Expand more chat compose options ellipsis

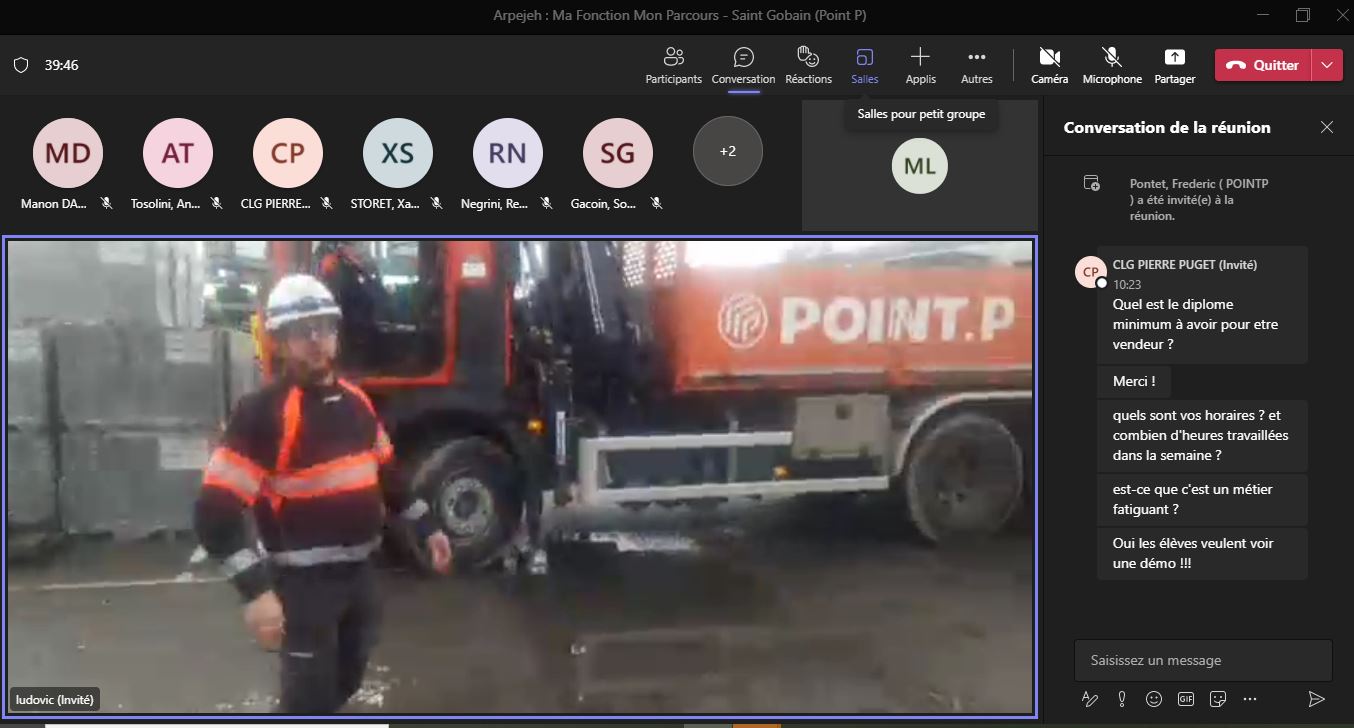(x=1250, y=698)
